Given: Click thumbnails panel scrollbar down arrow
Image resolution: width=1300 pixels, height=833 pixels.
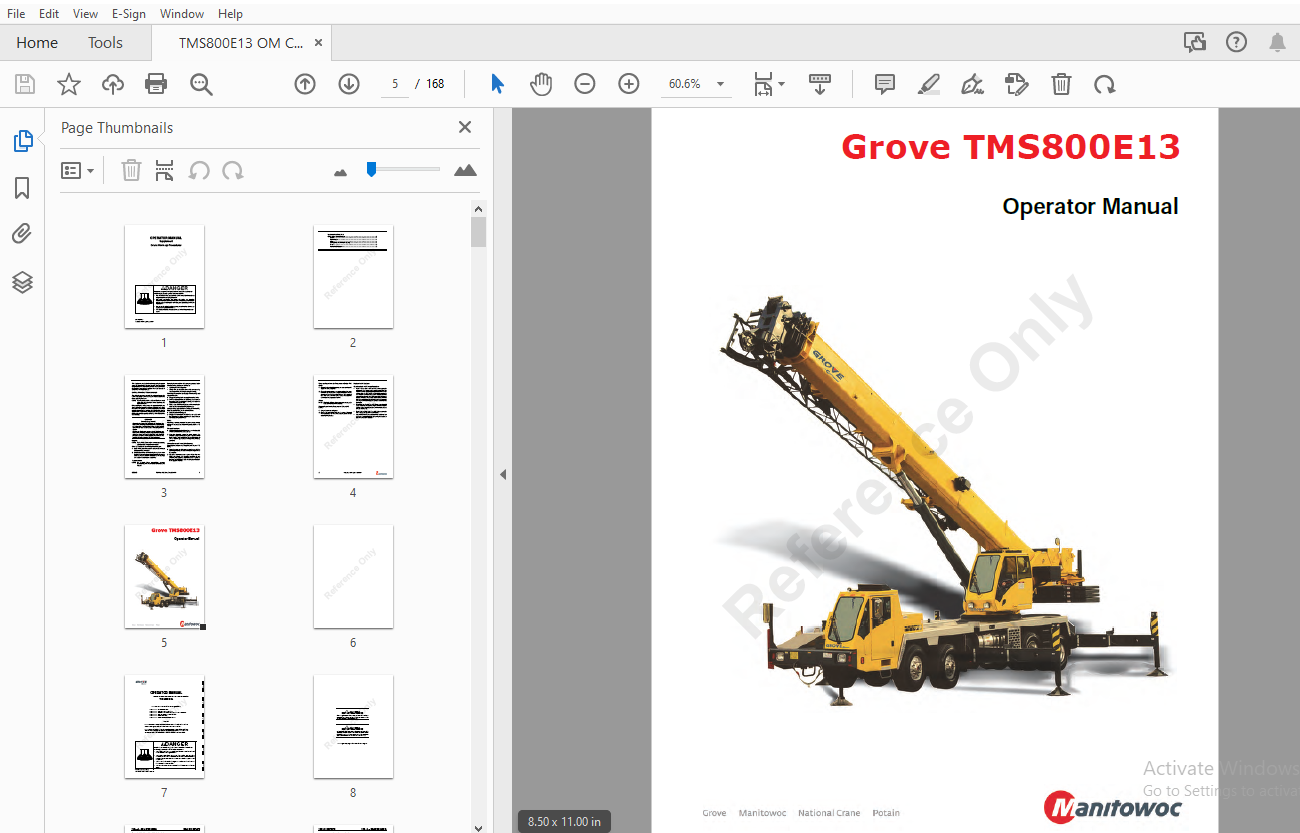Looking at the screenshot, I should coord(478,826).
